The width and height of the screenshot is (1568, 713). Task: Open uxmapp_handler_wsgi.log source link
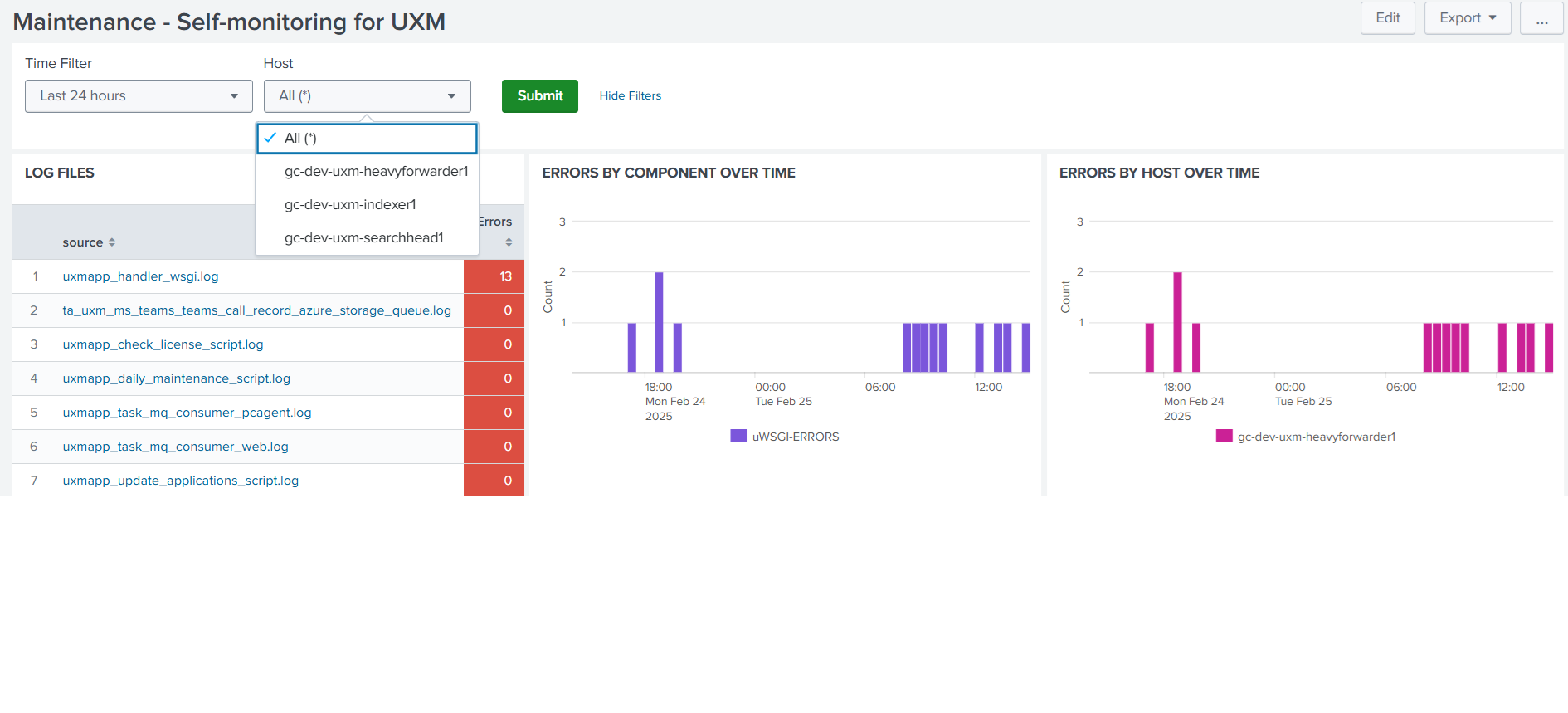pos(140,276)
